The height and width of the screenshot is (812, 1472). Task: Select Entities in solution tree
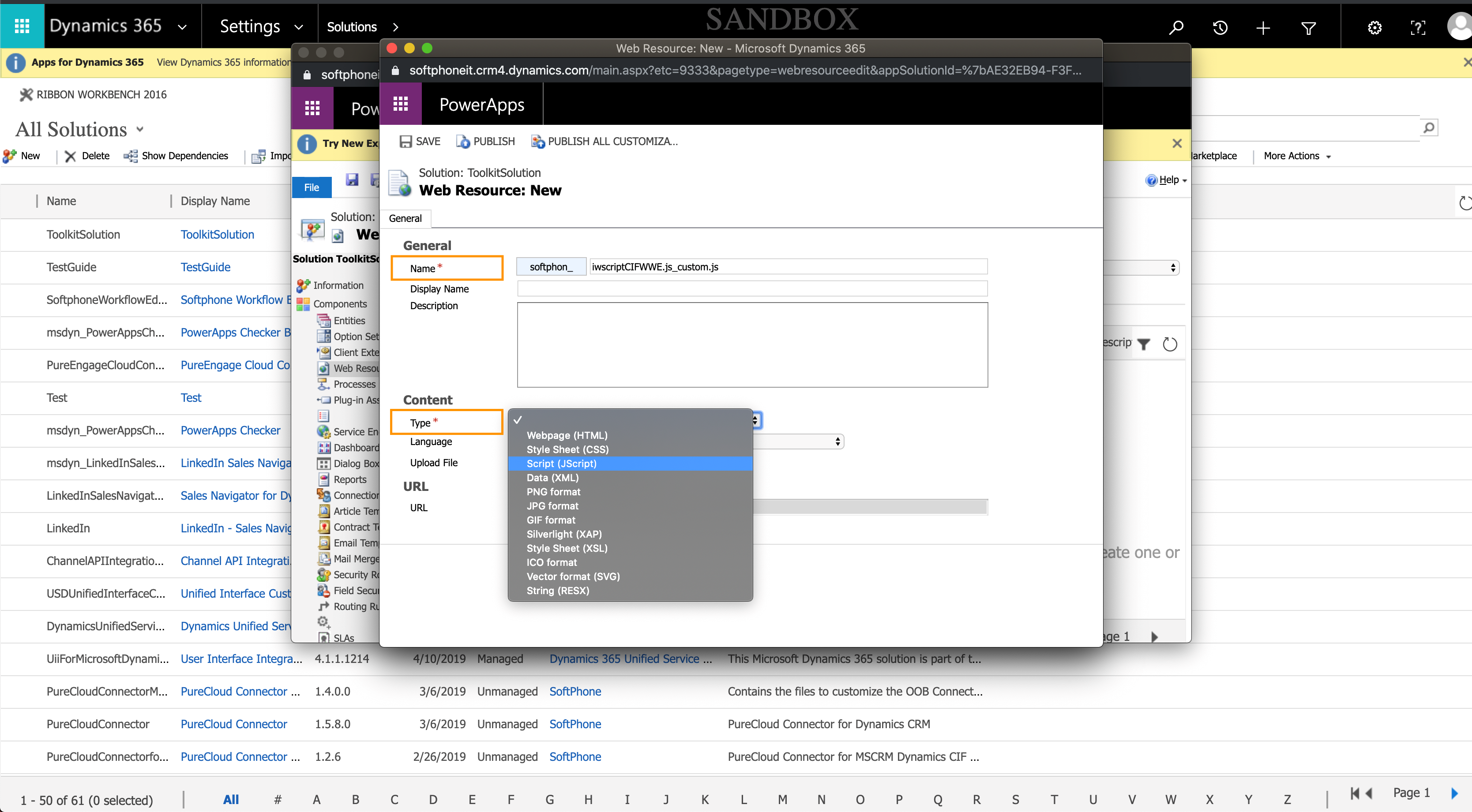[x=349, y=321]
